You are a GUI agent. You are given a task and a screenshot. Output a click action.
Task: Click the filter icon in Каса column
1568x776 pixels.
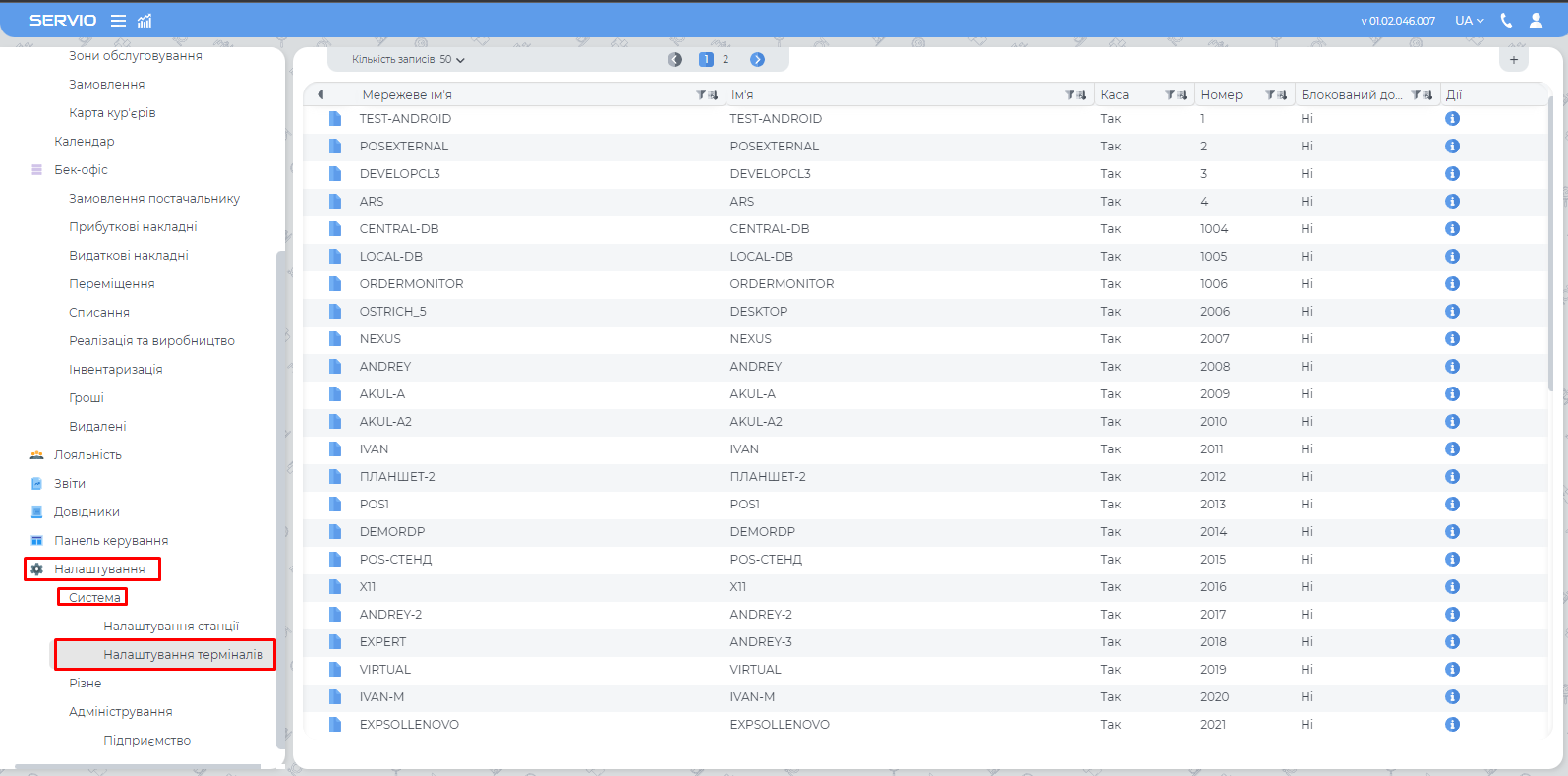point(1176,95)
